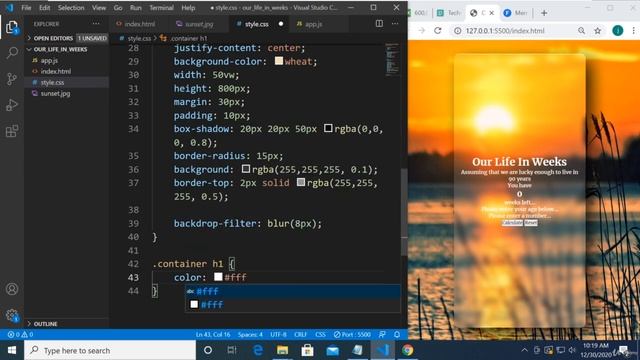
Task: Bookmark this page with the star icon
Action: pos(598,31)
